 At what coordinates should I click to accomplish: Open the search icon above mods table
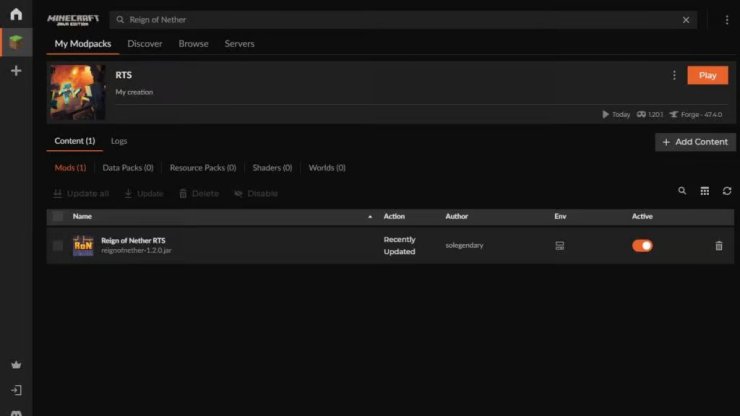[x=682, y=191]
